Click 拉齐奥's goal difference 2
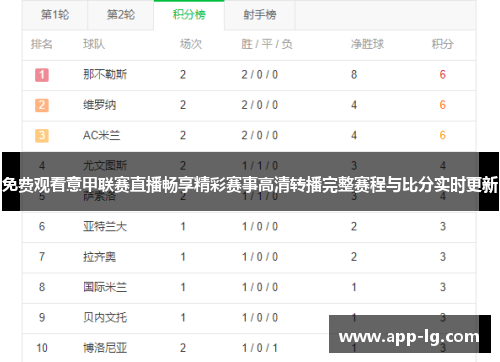 click(x=354, y=257)
